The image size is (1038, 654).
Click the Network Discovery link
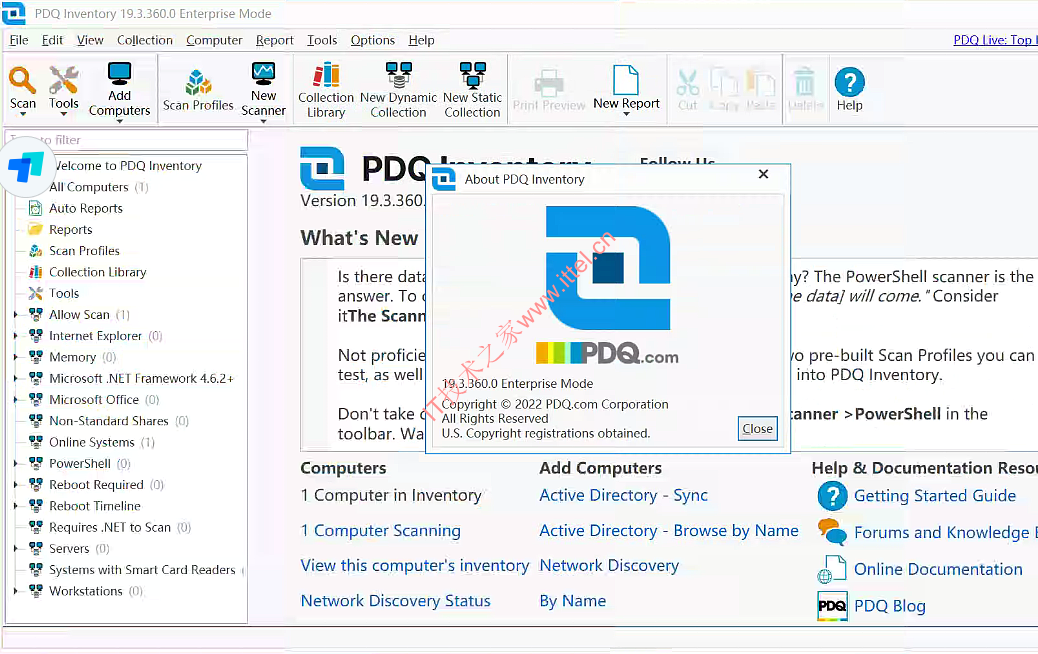click(609, 565)
